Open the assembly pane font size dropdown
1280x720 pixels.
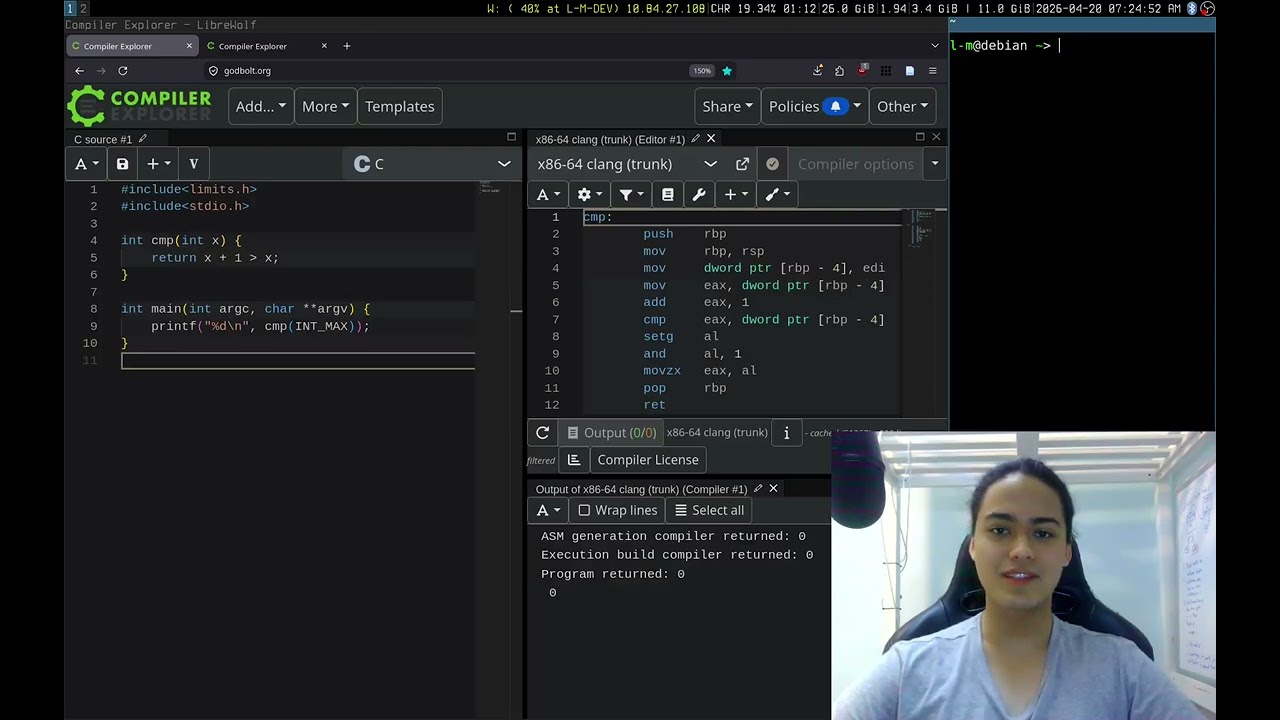[549, 195]
